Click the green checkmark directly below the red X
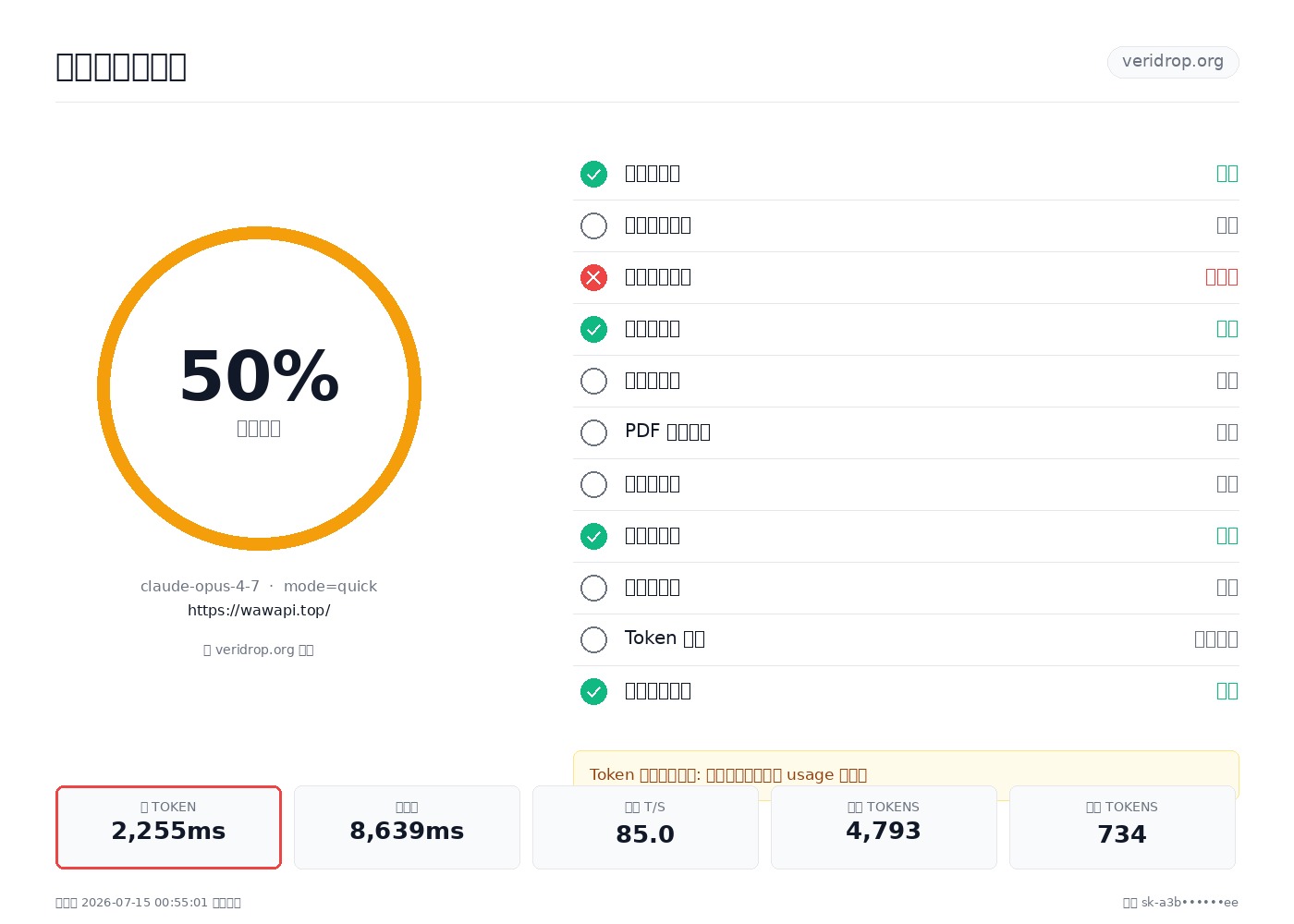This screenshot has width=1294, height=924. (x=593, y=329)
